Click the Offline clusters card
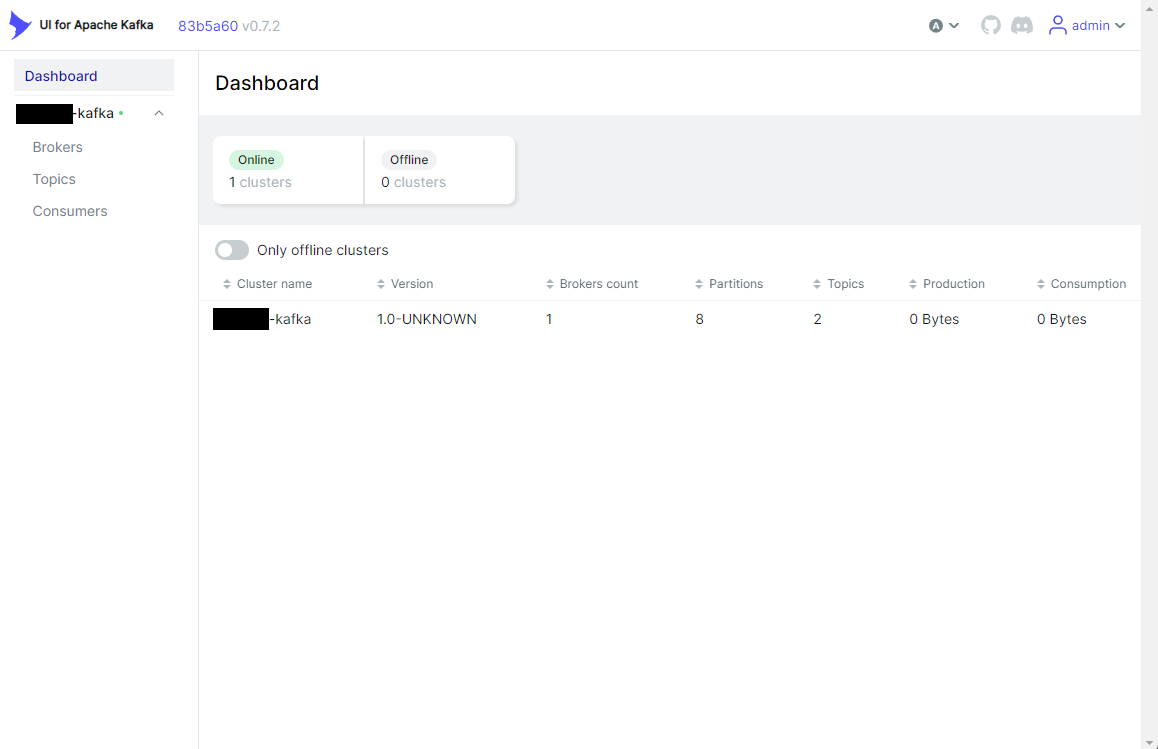The height and width of the screenshot is (749, 1158). 440,170
